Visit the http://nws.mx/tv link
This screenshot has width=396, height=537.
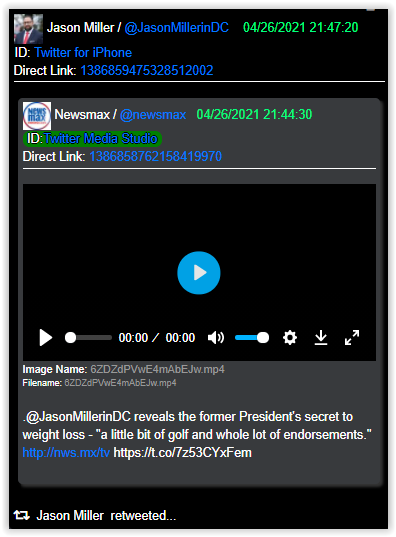66,453
